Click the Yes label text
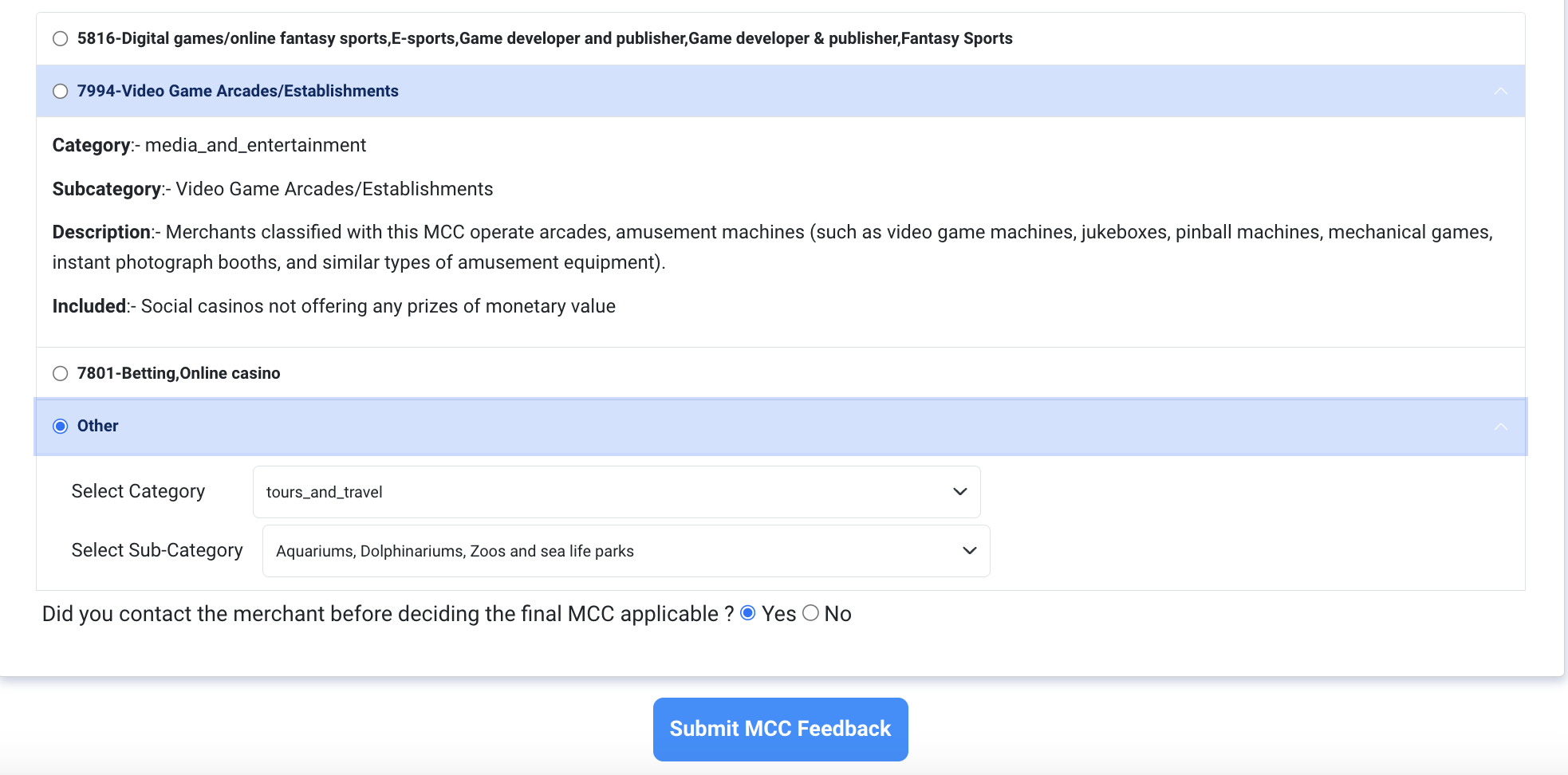This screenshot has height=775, width=1568. coord(778,614)
